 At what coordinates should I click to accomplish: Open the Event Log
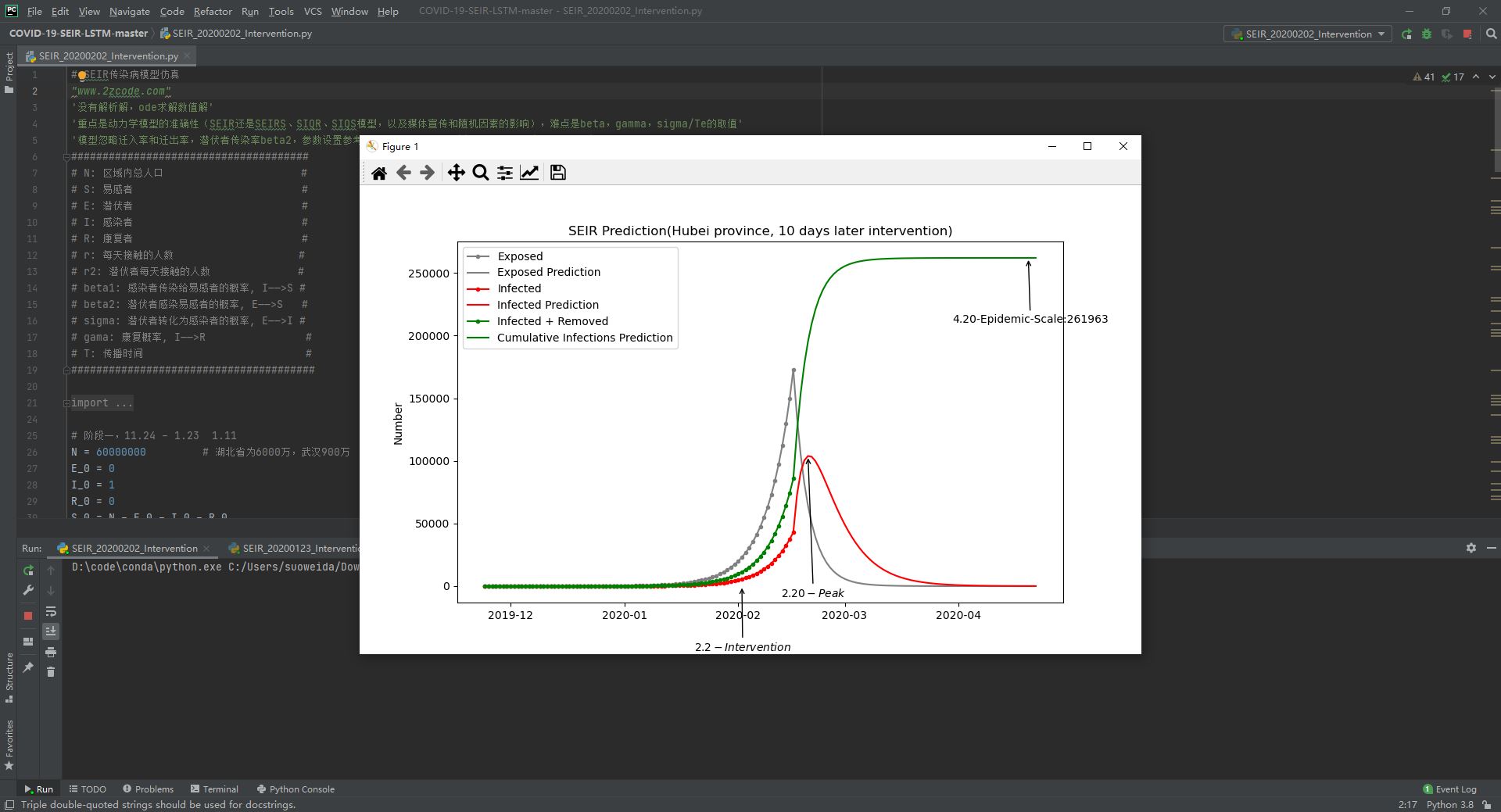(x=1450, y=789)
